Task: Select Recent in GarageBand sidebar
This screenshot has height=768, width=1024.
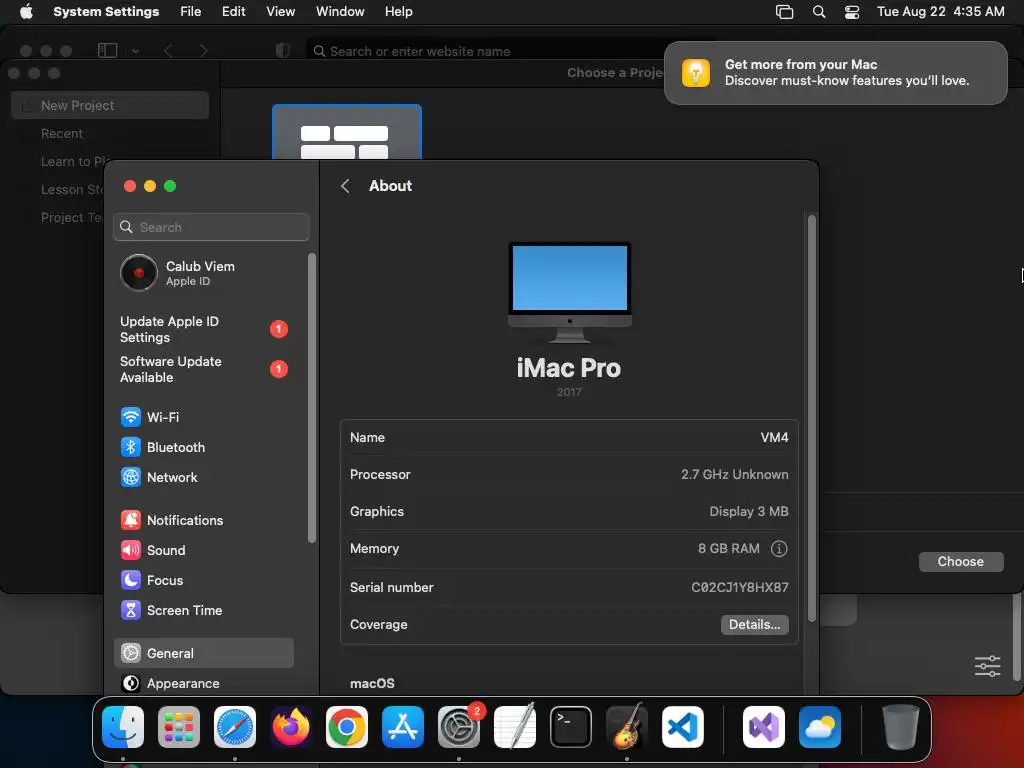Action: click(x=62, y=133)
